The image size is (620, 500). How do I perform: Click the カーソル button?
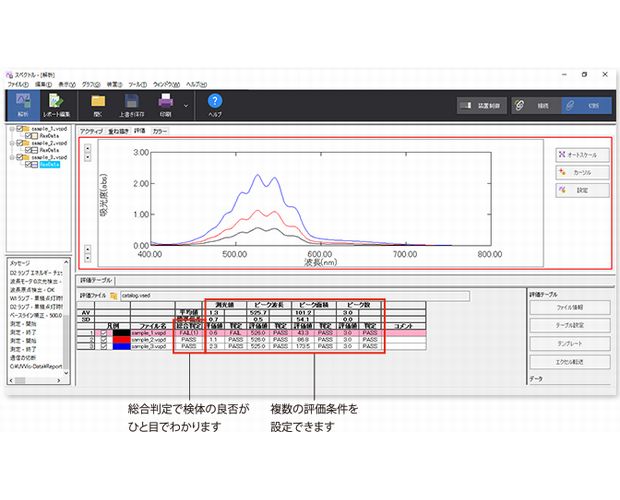582,173
